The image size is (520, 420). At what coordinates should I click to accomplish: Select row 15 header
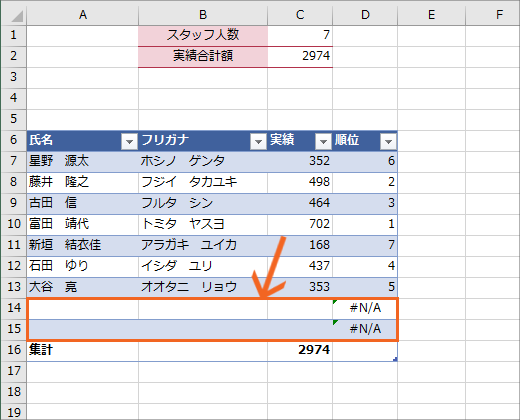click(x=13, y=329)
